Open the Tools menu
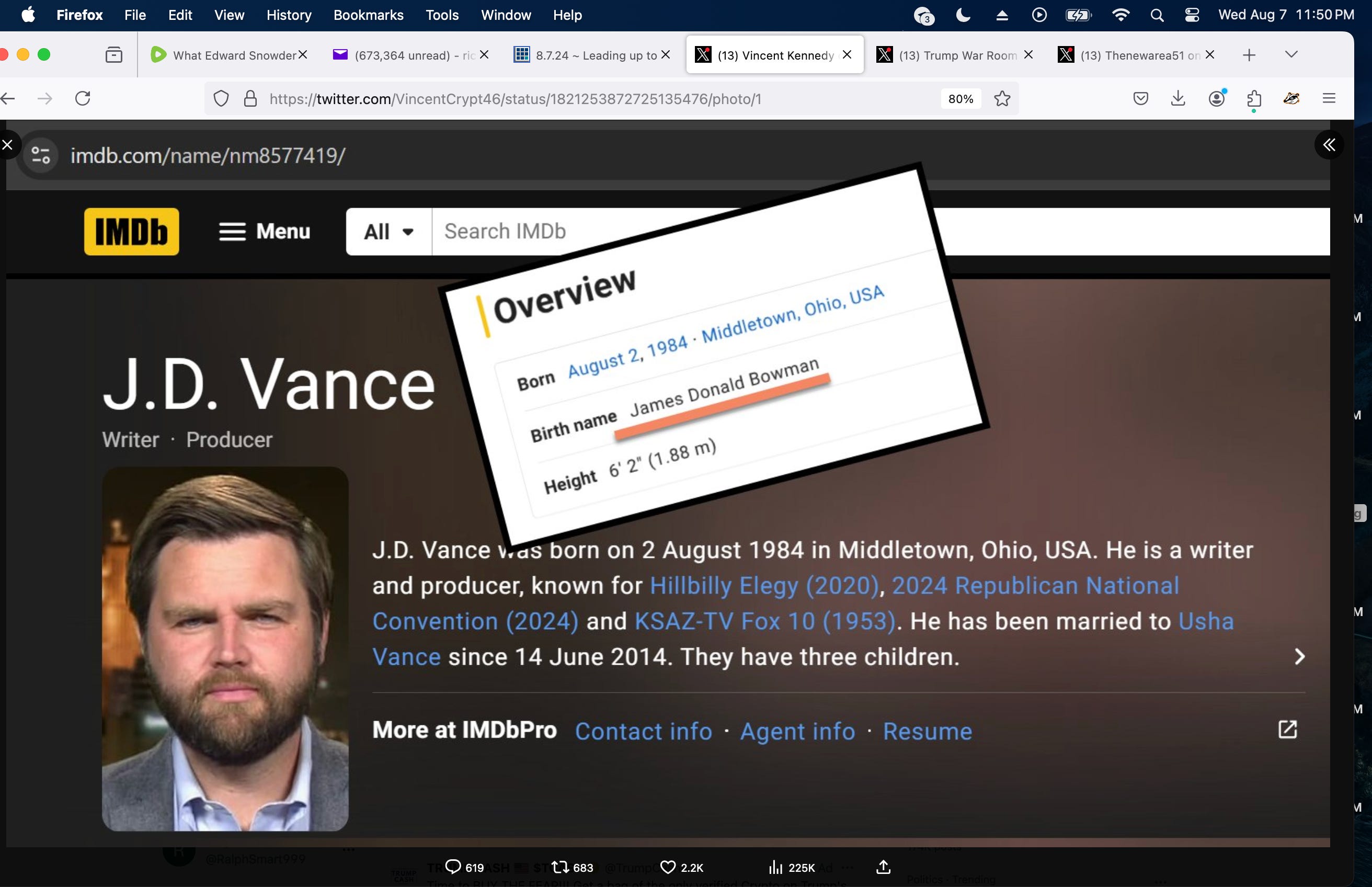 pos(442,15)
